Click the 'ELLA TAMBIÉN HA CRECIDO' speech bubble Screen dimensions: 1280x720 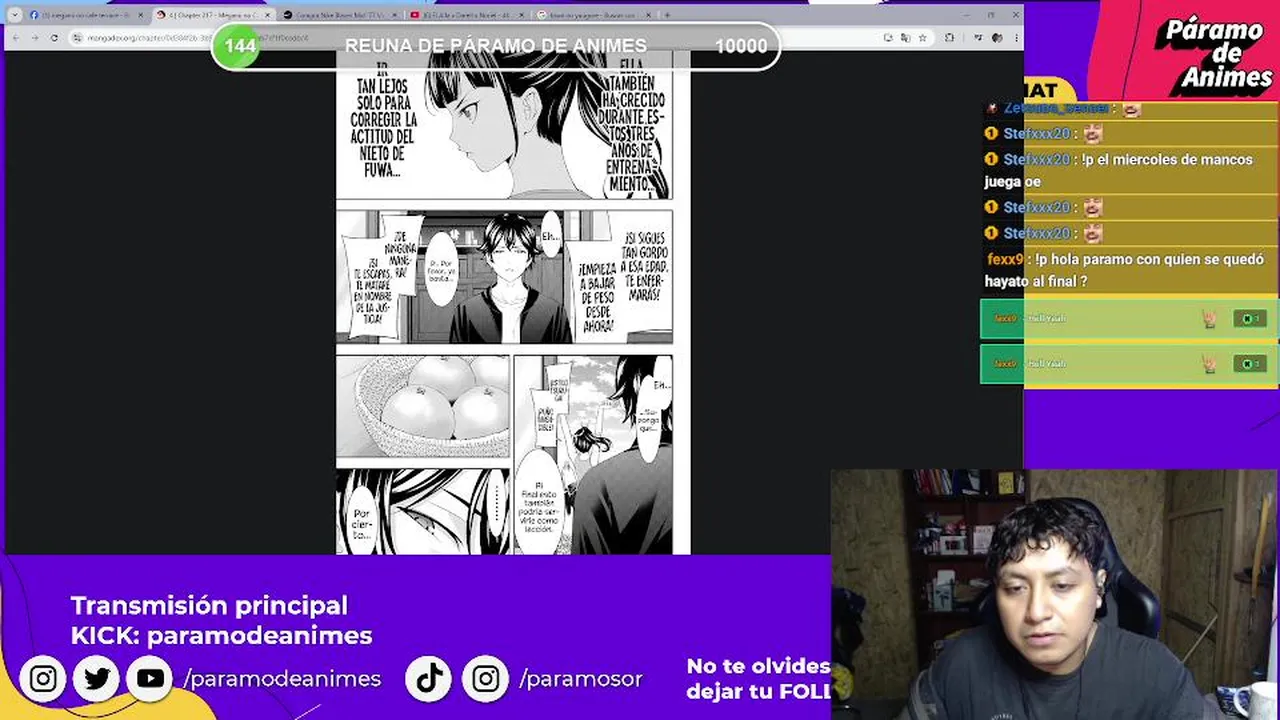coord(633,125)
